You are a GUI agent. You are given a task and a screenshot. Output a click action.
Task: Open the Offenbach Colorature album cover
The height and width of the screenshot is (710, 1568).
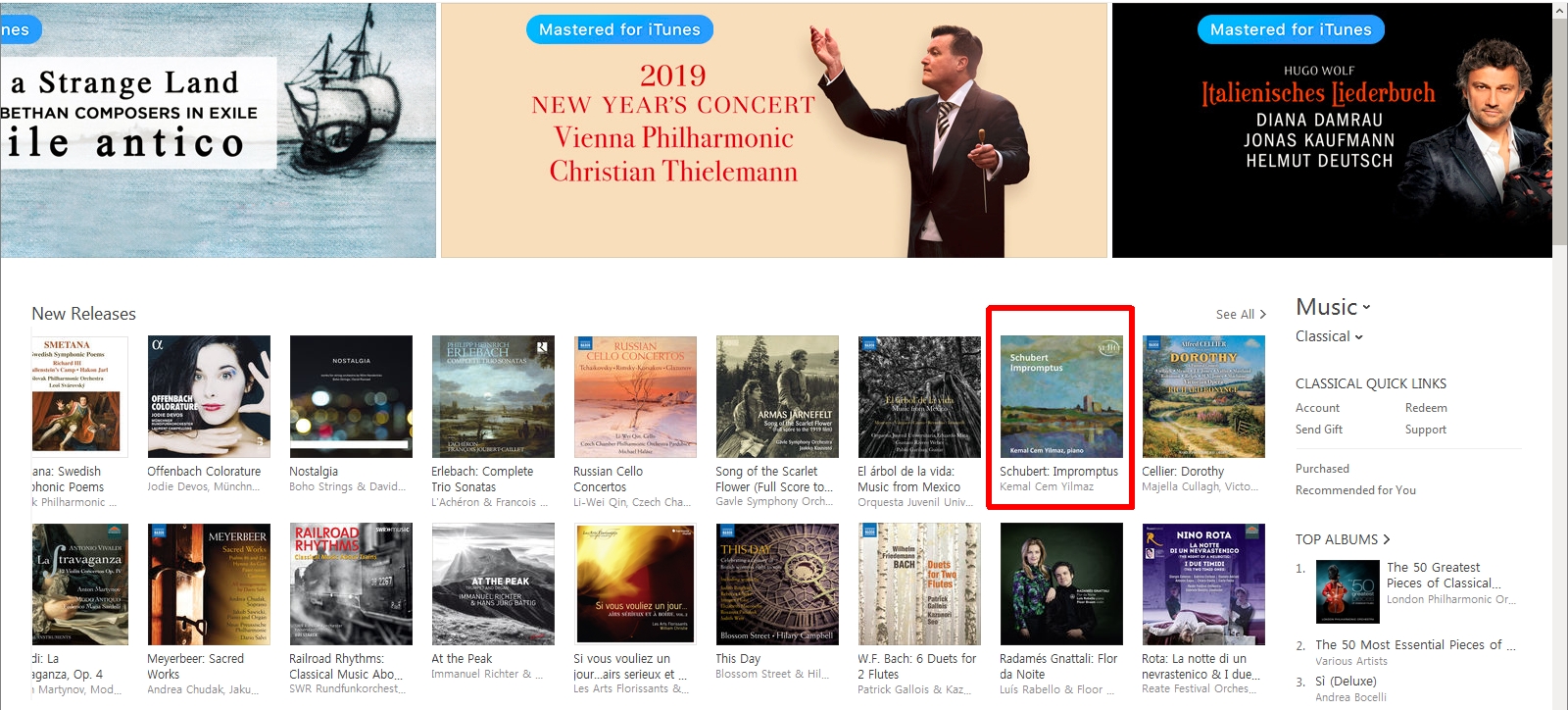[x=209, y=396]
